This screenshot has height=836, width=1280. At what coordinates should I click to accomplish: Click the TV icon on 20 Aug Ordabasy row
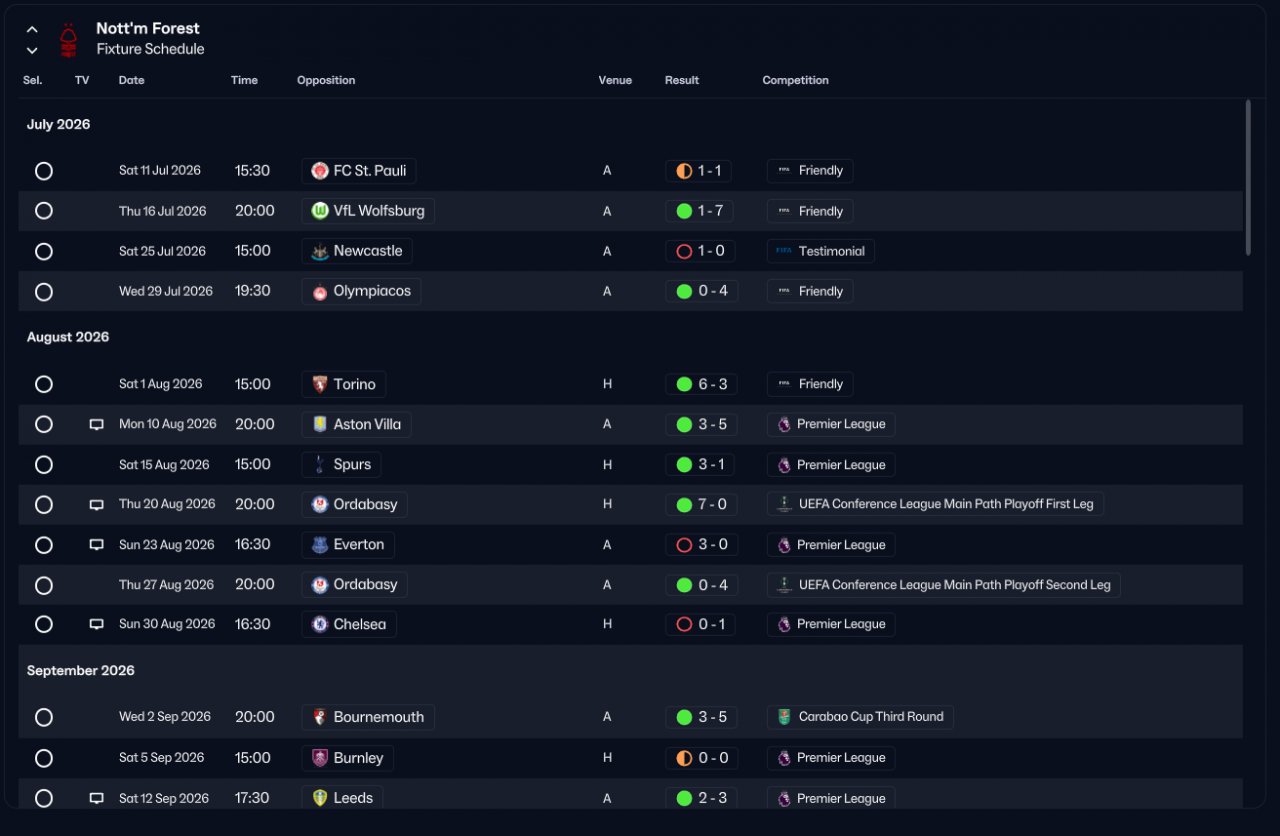[x=96, y=505]
